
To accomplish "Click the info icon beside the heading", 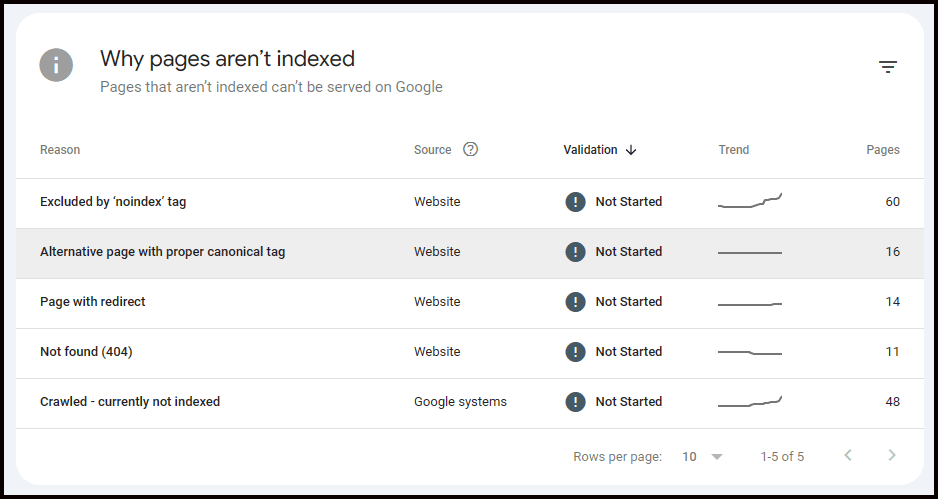I will (56, 66).
